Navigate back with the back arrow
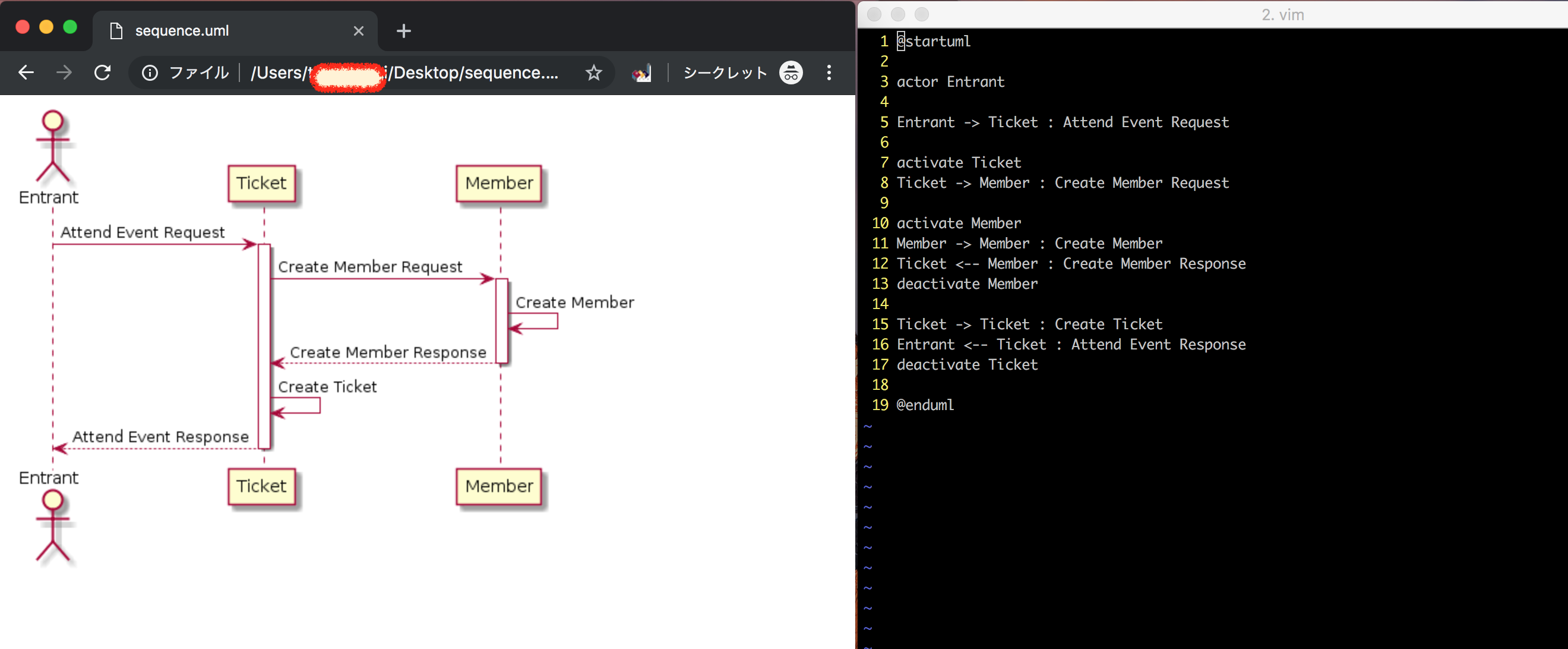1568x649 pixels. pos(26,73)
